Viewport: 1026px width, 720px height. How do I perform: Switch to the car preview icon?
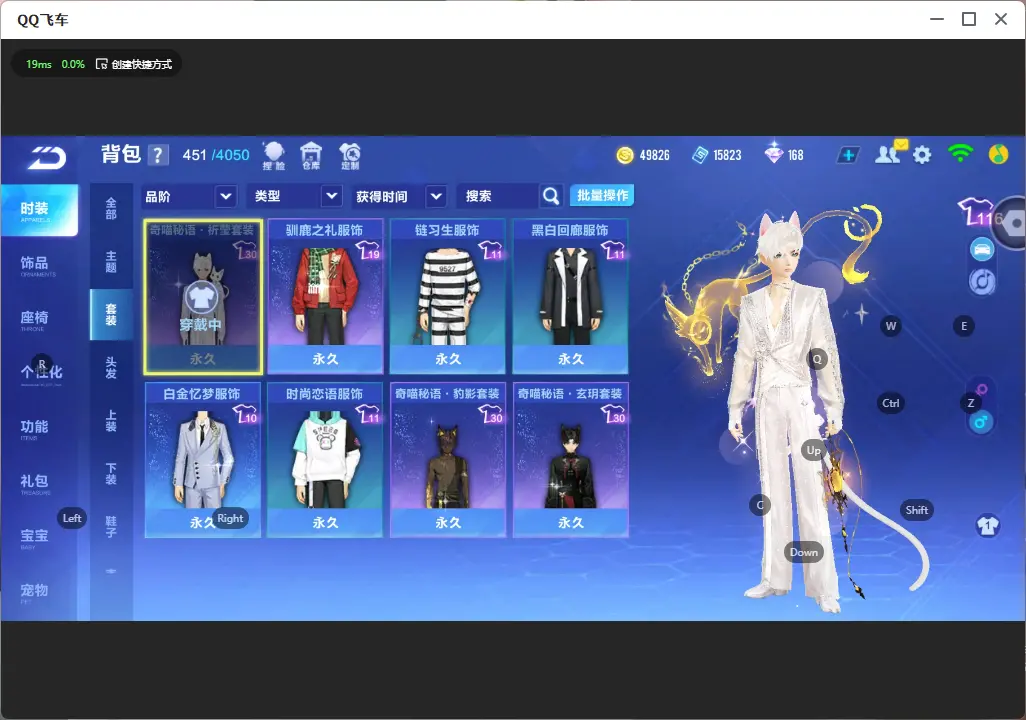[982, 249]
